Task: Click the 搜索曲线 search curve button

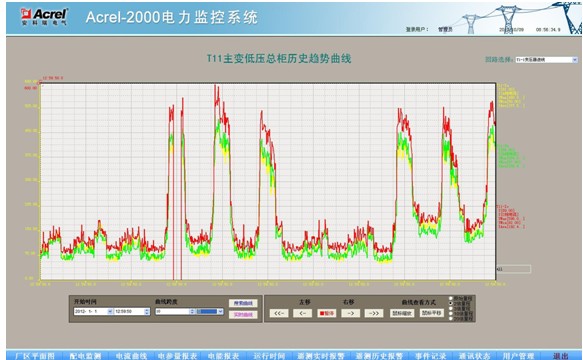Action: (243, 303)
